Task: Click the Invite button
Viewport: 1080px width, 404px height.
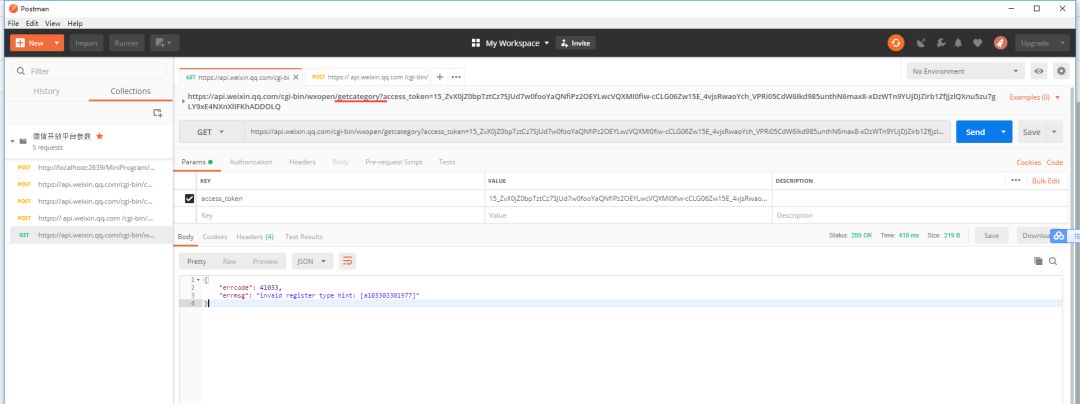Action: click(575, 43)
